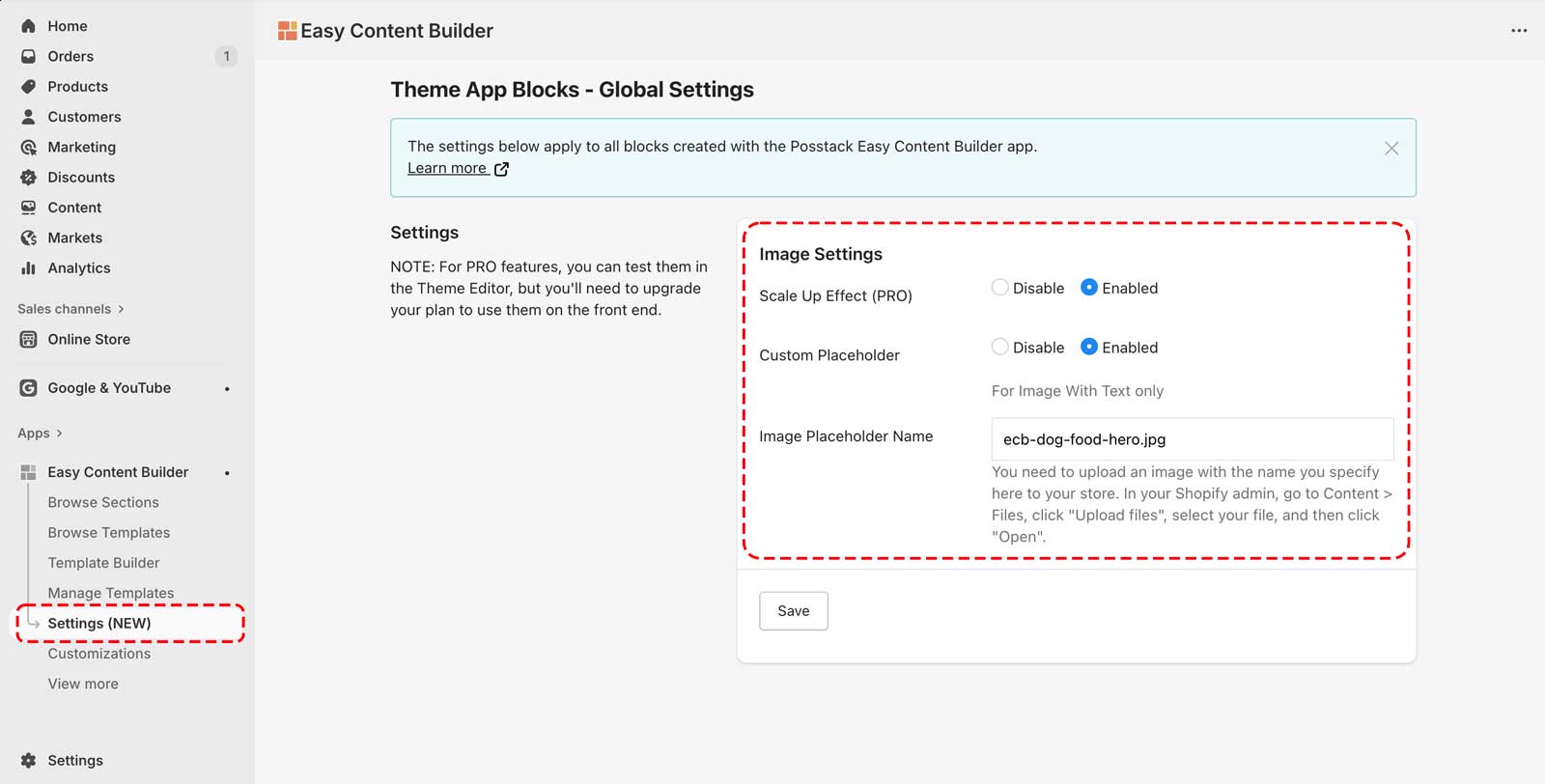This screenshot has height=784, width=1545.
Task: Select Disable for Scale Up Effect
Action: pos(1000,288)
